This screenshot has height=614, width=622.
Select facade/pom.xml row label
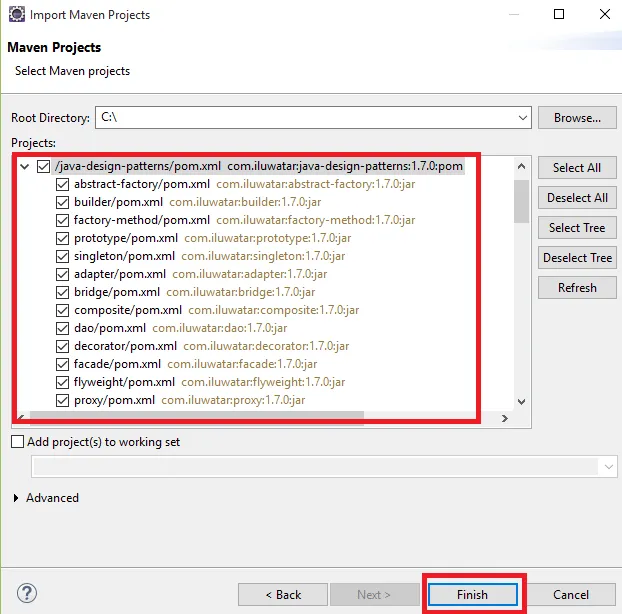point(117,364)
